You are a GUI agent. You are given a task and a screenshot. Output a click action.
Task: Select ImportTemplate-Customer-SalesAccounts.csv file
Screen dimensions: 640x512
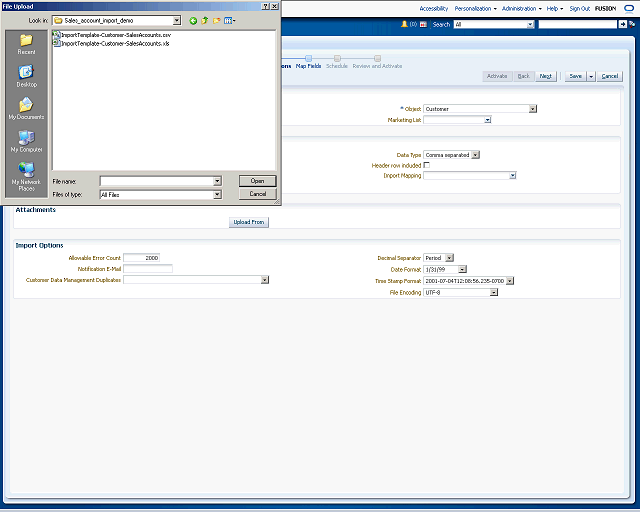pyautogui.click(x=112, y=35)
